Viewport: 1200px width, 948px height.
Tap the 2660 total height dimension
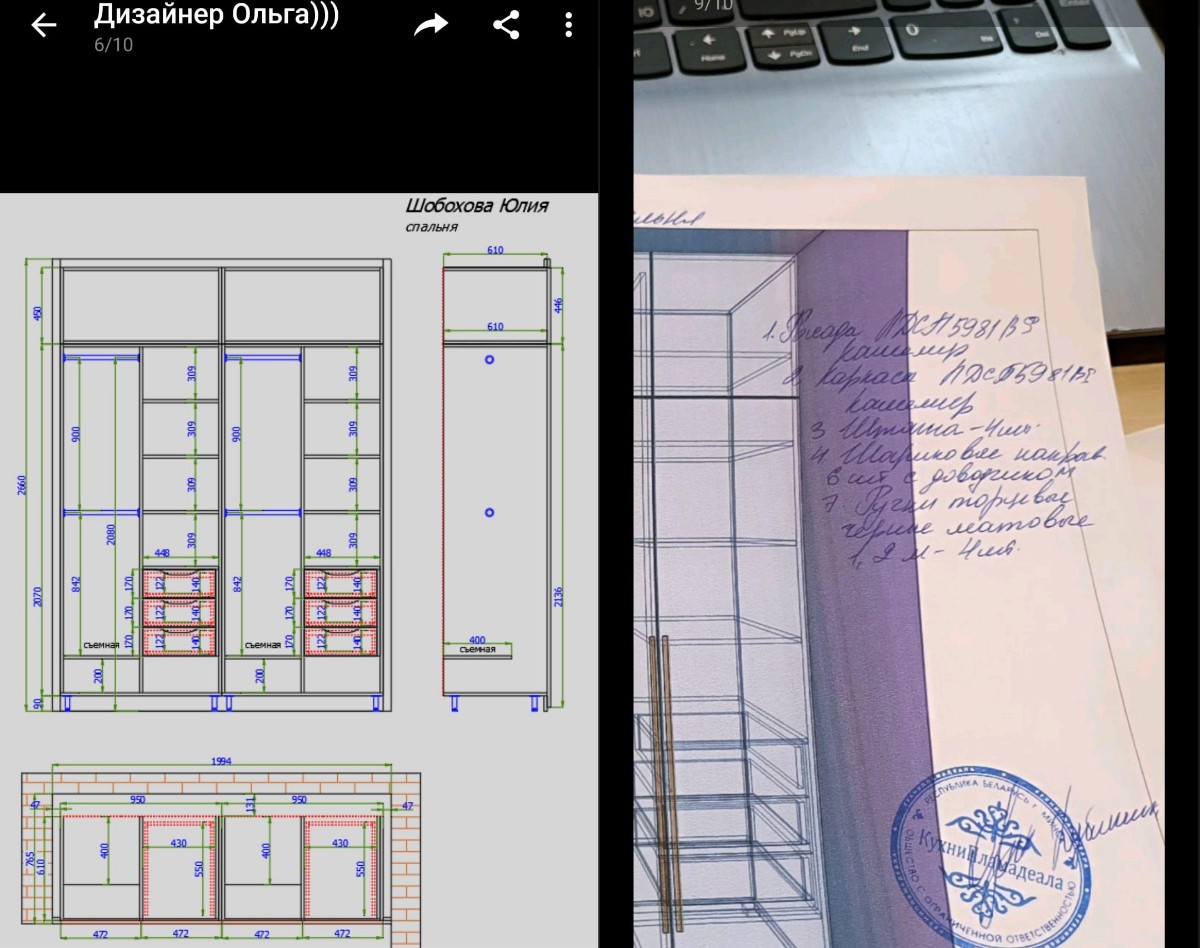click(22, 485)
